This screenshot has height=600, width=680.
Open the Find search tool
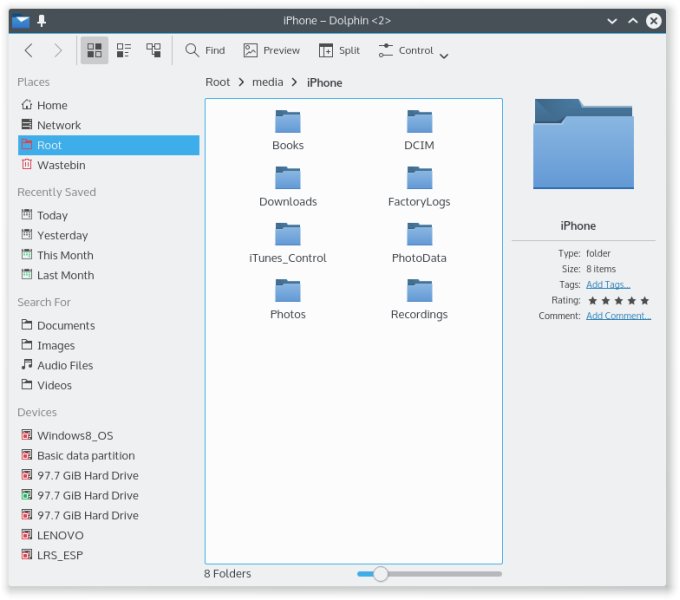(205, 50)
